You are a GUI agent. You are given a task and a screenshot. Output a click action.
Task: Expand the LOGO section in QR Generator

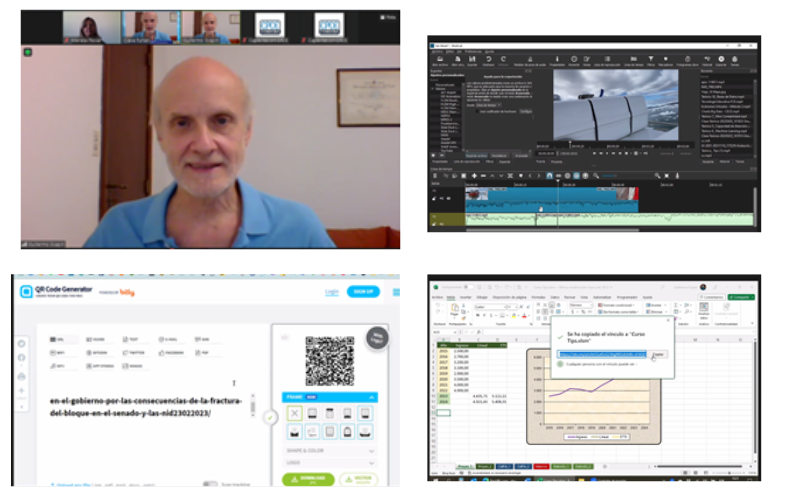point(330,463)
